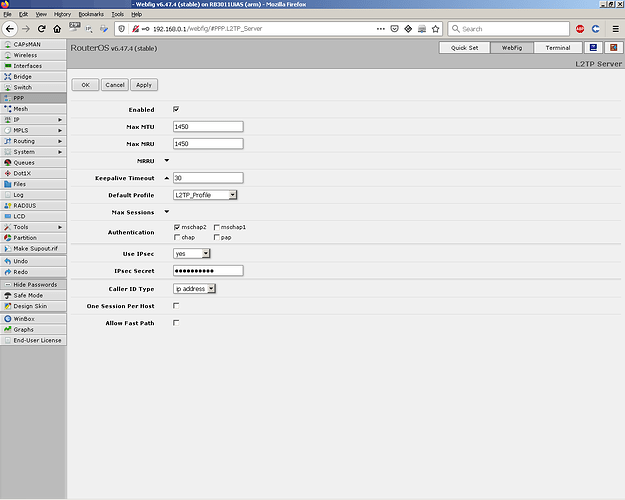Enable One Session Per Host

pos(176,306)
